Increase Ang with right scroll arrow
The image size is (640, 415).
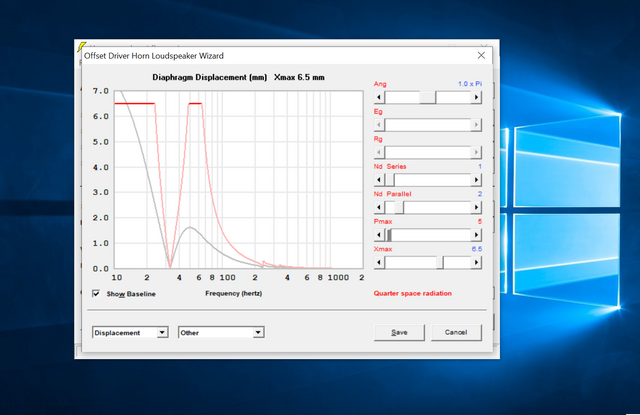(x=476, y=98)
